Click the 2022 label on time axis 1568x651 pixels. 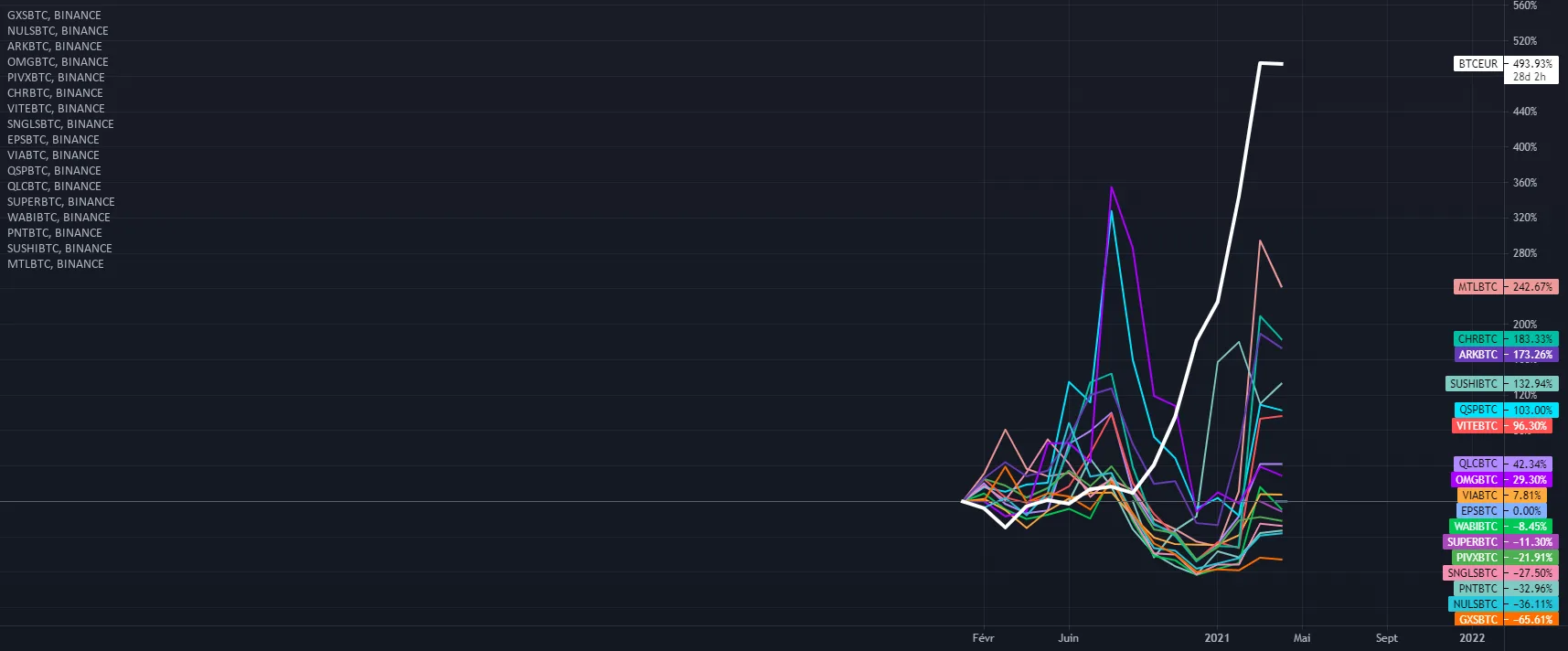(1472, 638)
